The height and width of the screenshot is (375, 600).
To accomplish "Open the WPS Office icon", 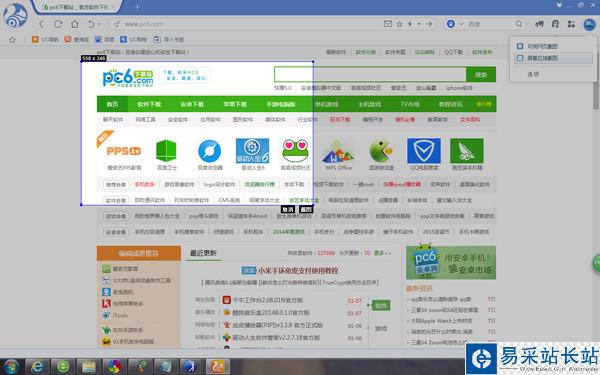I will tap(338, 152).
